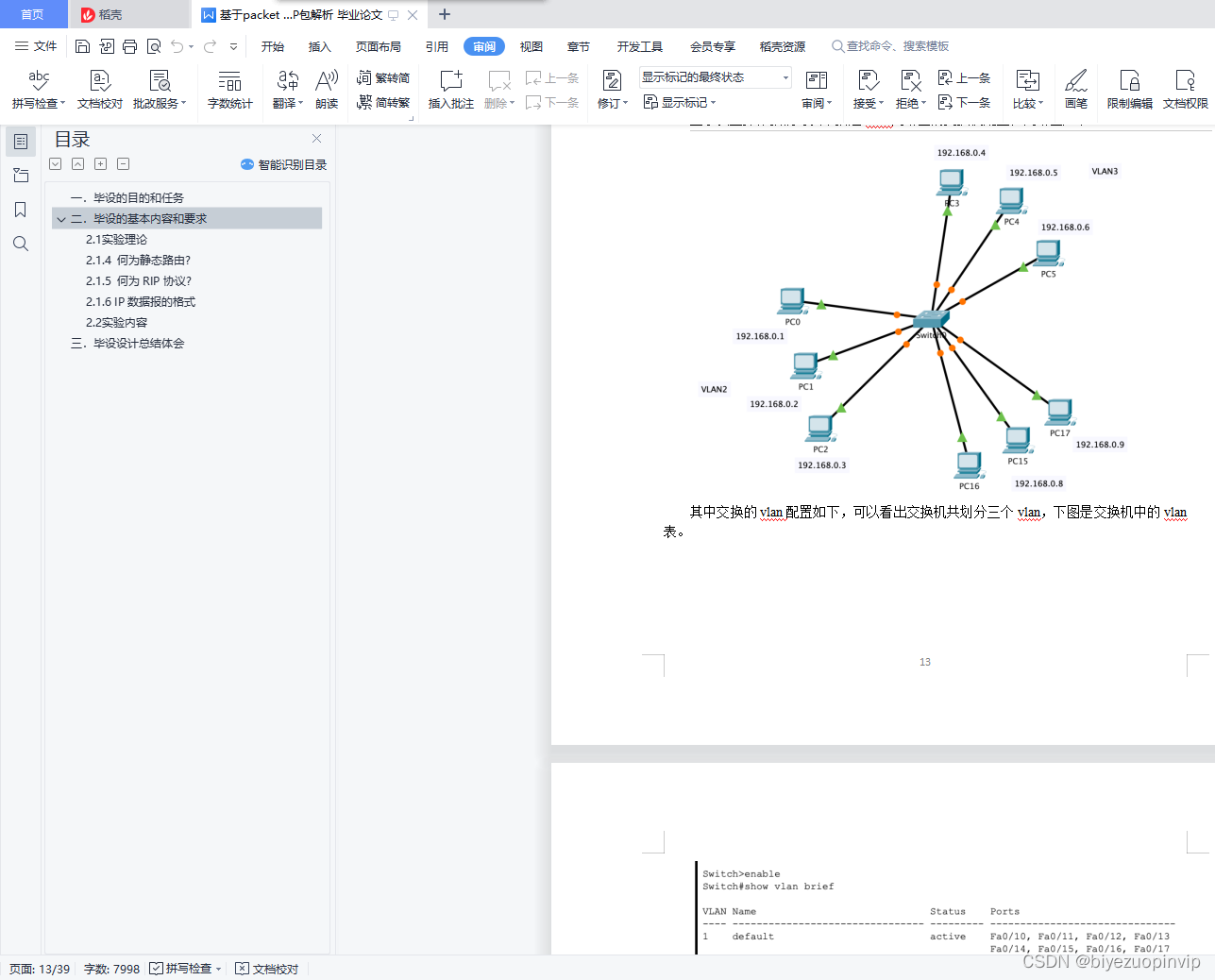This screenshot has width=1215, height=980.
Task: Select the 朗读 read-aloud tool
Action: coord(326,90)
